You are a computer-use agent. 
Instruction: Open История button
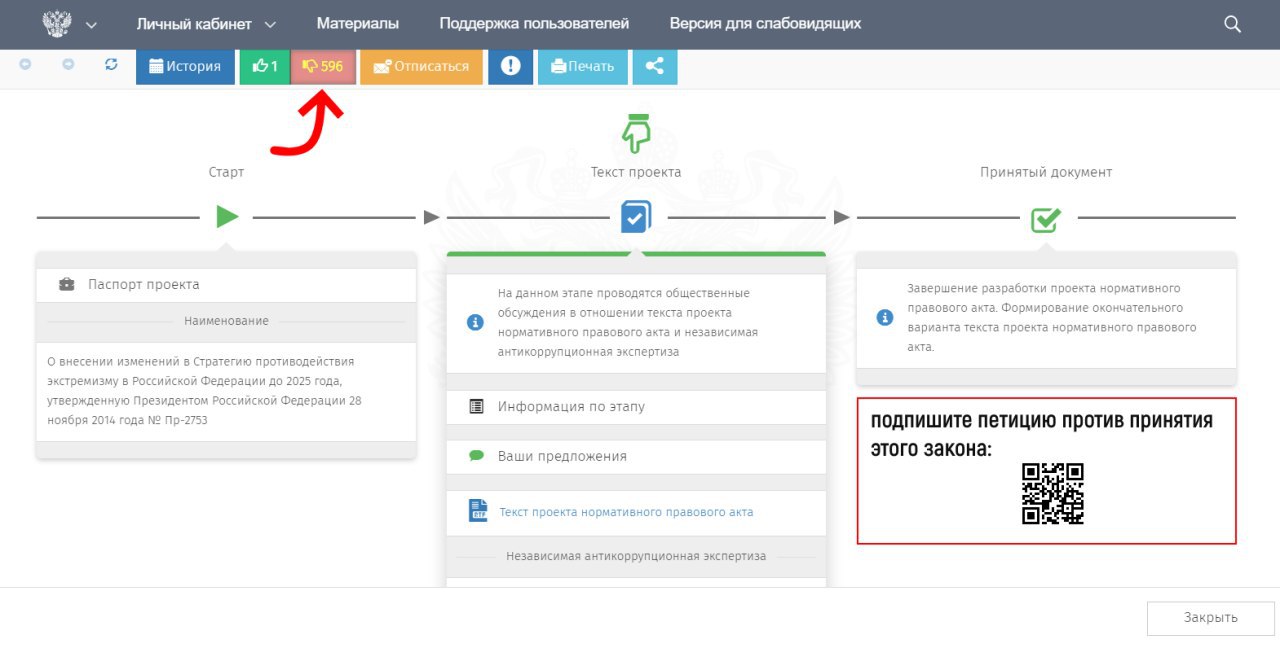[185, 66]
